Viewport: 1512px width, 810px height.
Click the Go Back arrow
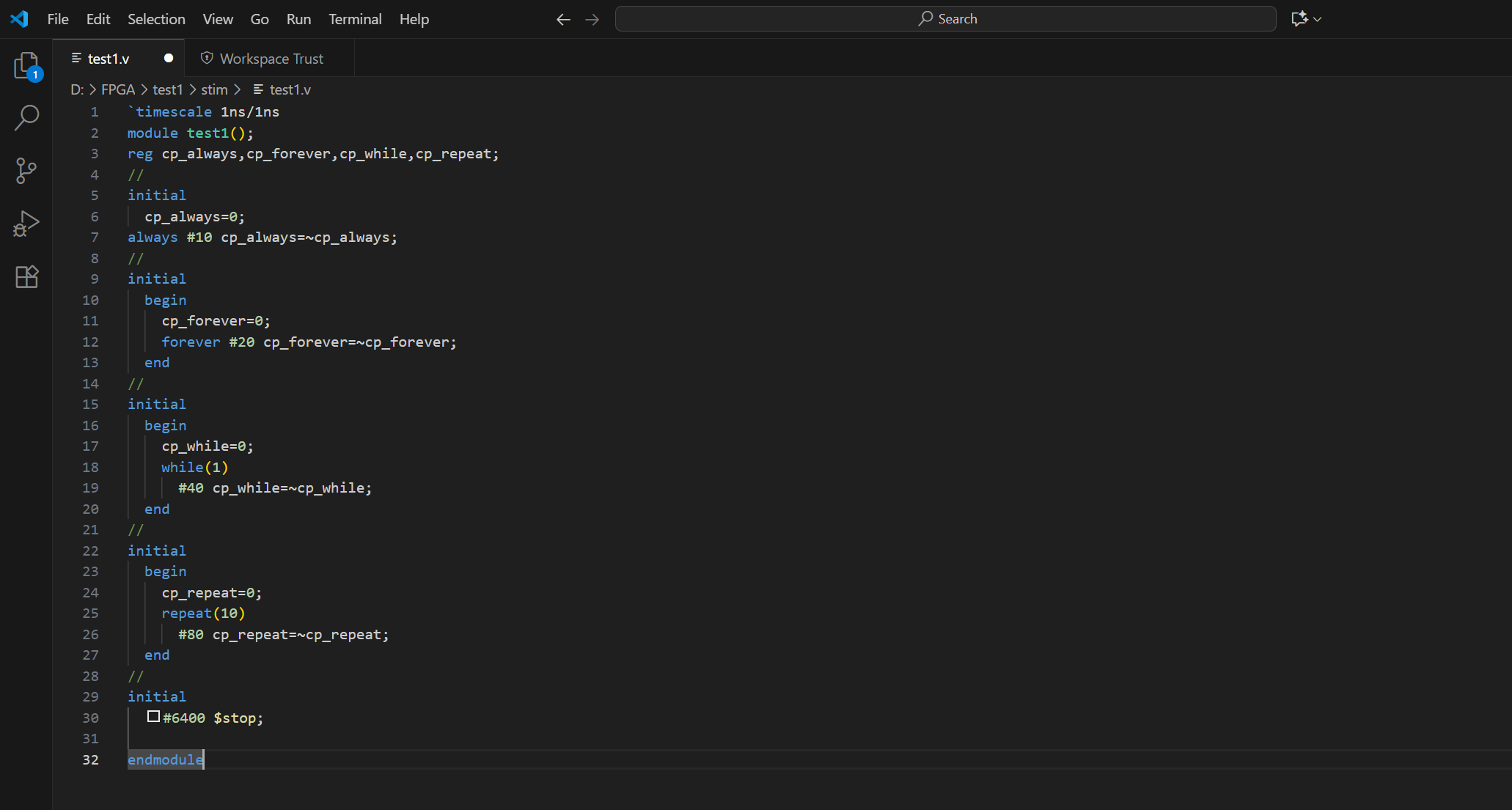pos(563,20)
